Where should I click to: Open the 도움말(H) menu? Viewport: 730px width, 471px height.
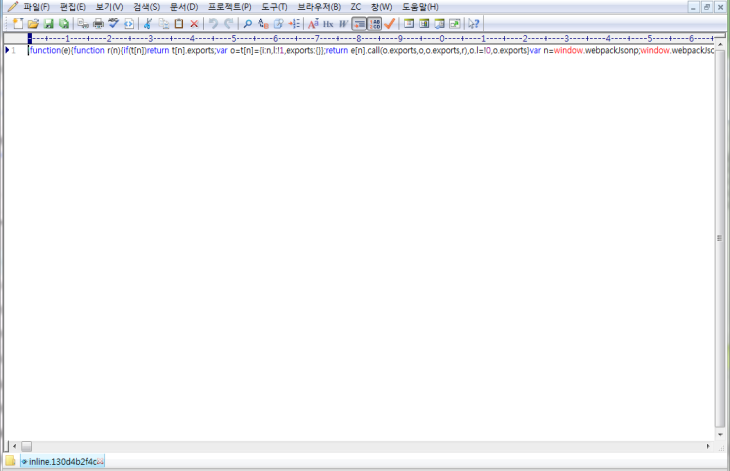pyautogui.click(x=420, y=7)
